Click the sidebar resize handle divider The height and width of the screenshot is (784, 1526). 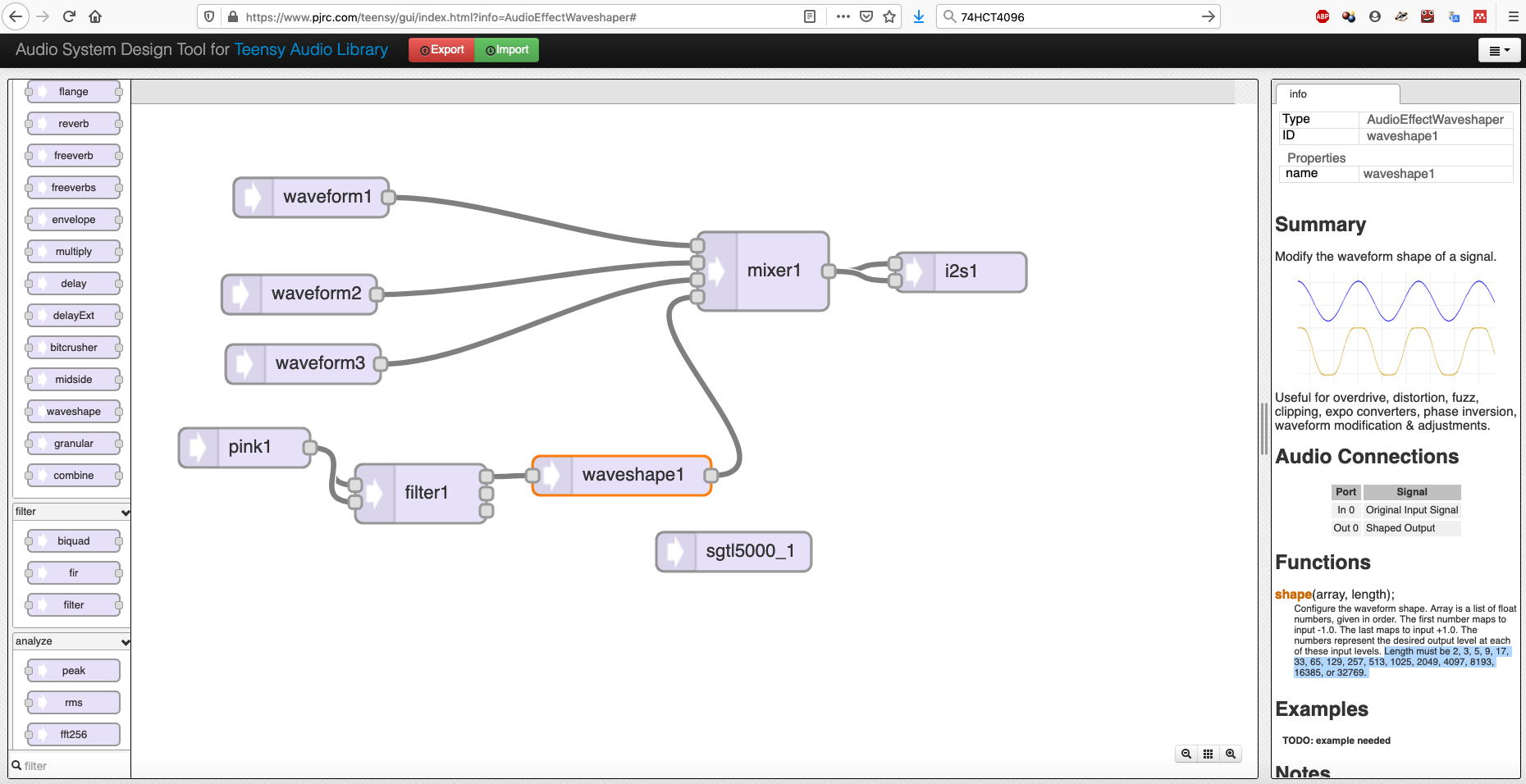(x=1264, y=428)
